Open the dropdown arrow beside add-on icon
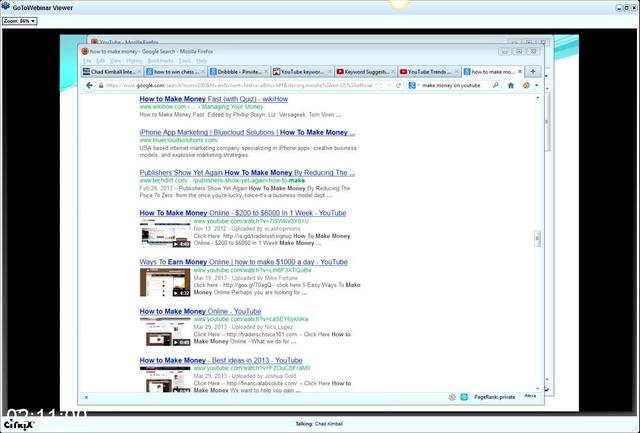The height and width of the screenshot is (433, 640). (x=536, y=85)
